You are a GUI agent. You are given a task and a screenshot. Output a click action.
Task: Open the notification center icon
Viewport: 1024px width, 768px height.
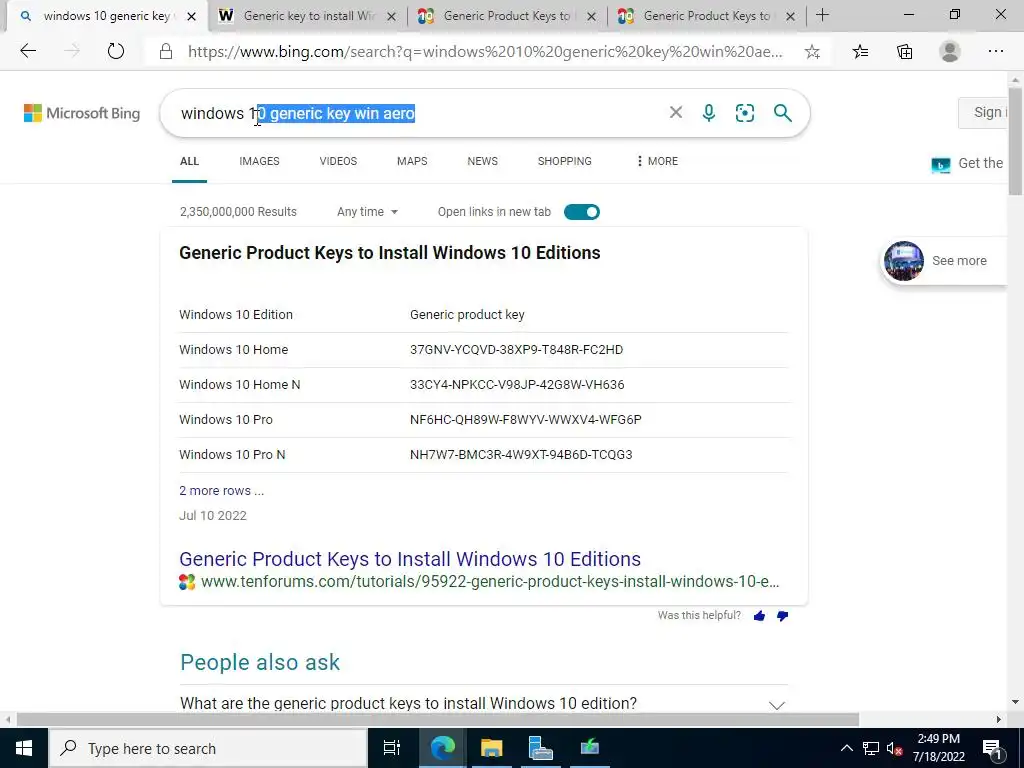991,748
